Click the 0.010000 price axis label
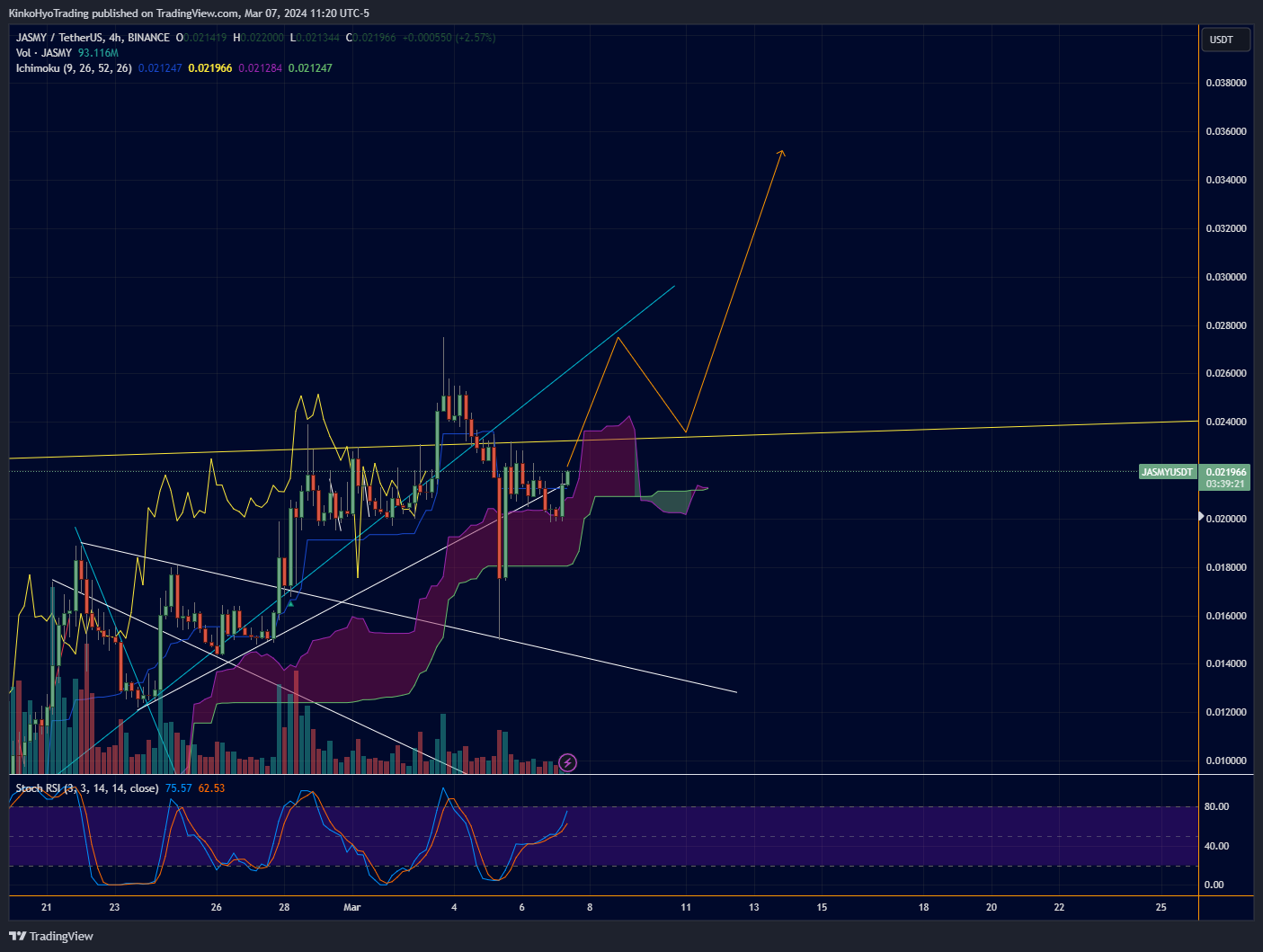The width and height of the screenshot is (1263, 952). (1226, 761)
